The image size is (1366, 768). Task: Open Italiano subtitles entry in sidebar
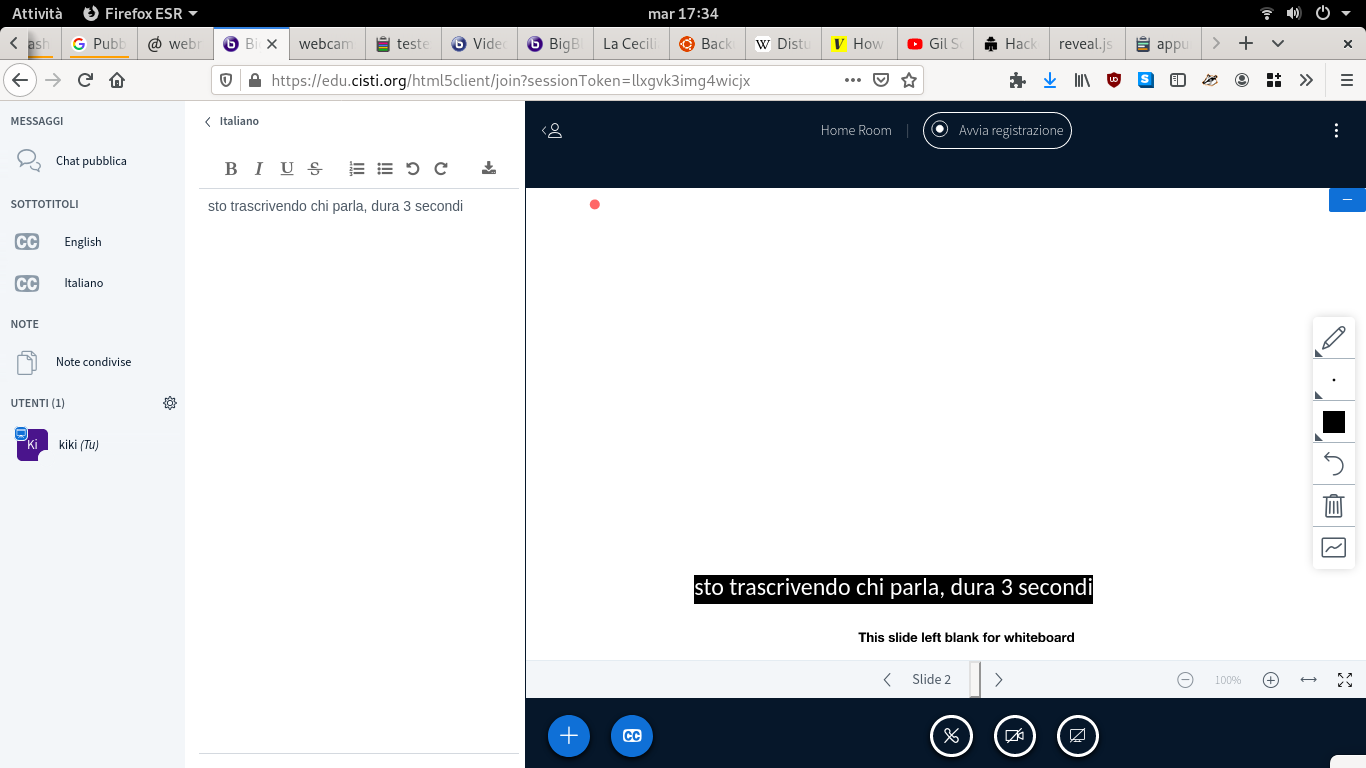click(x=92, y=283)
